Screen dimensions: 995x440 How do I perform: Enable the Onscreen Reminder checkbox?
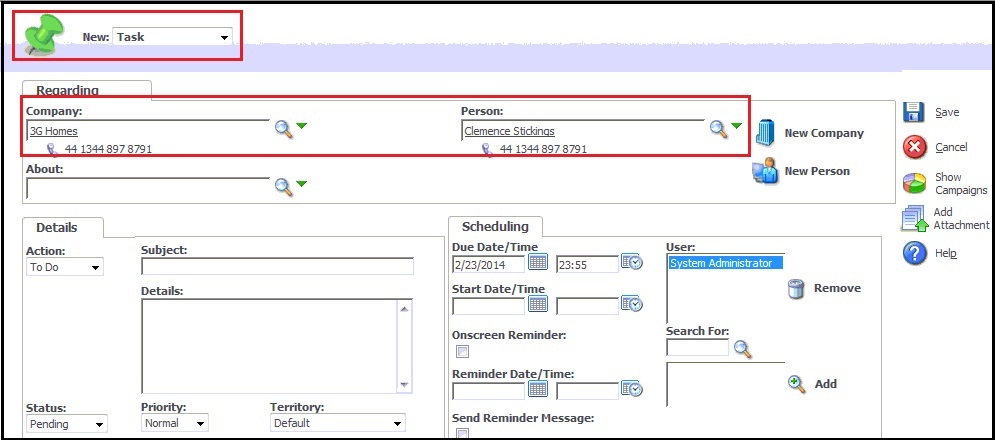coord(463,351)
